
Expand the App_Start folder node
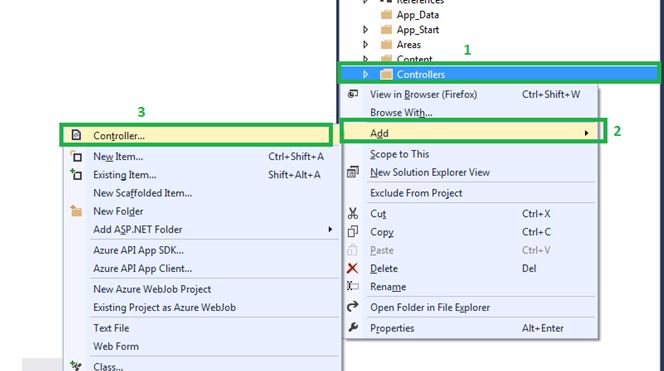(365, 30)
